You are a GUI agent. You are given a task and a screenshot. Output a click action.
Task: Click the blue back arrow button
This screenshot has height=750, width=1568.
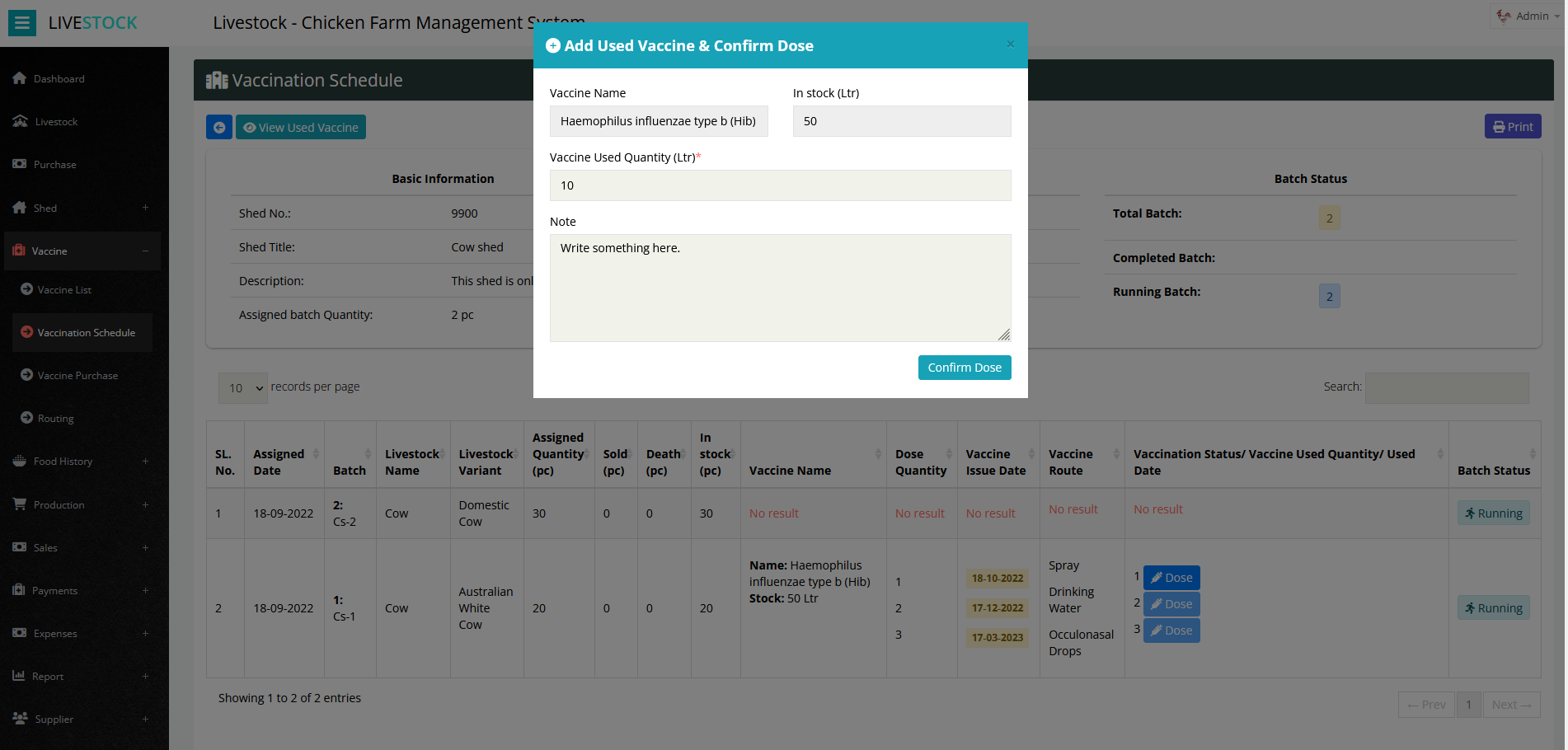click(219, 127)
